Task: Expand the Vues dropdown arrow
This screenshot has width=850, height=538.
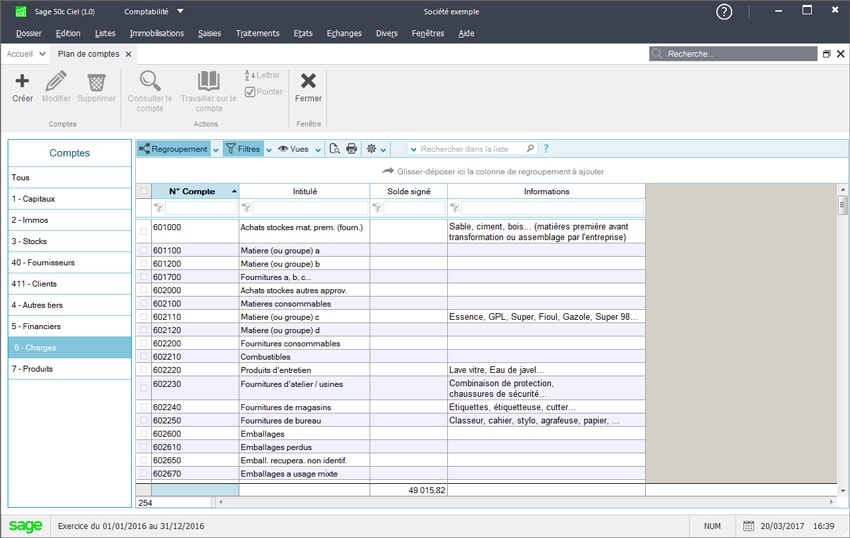Action: click(x=318, y=149)
